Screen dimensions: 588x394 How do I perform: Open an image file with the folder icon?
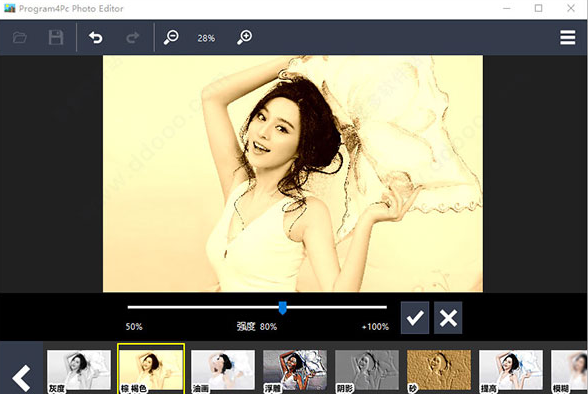click(x=20, y=37)
